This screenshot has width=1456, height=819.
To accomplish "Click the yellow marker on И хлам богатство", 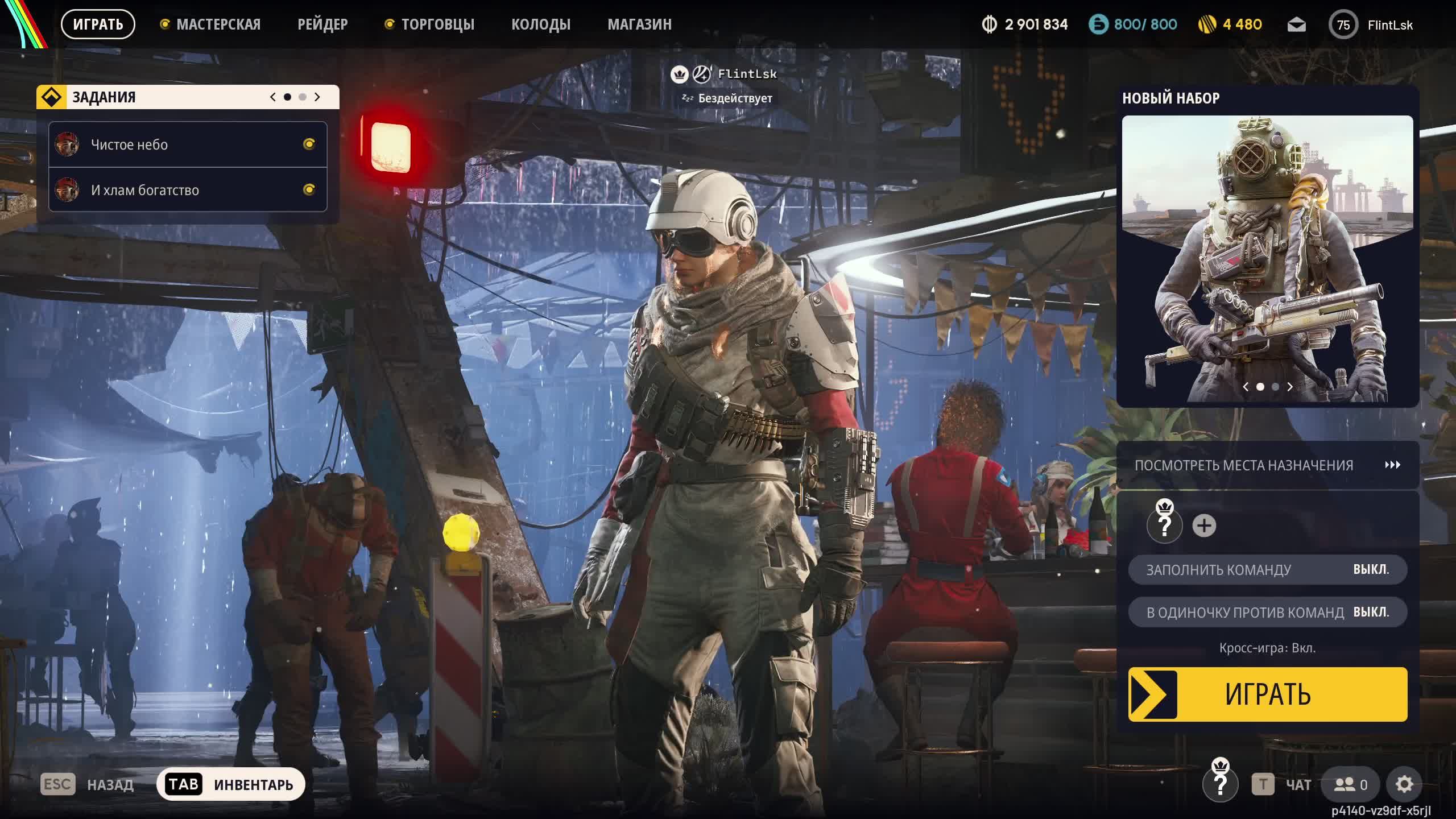I will [x=309, y=189].
